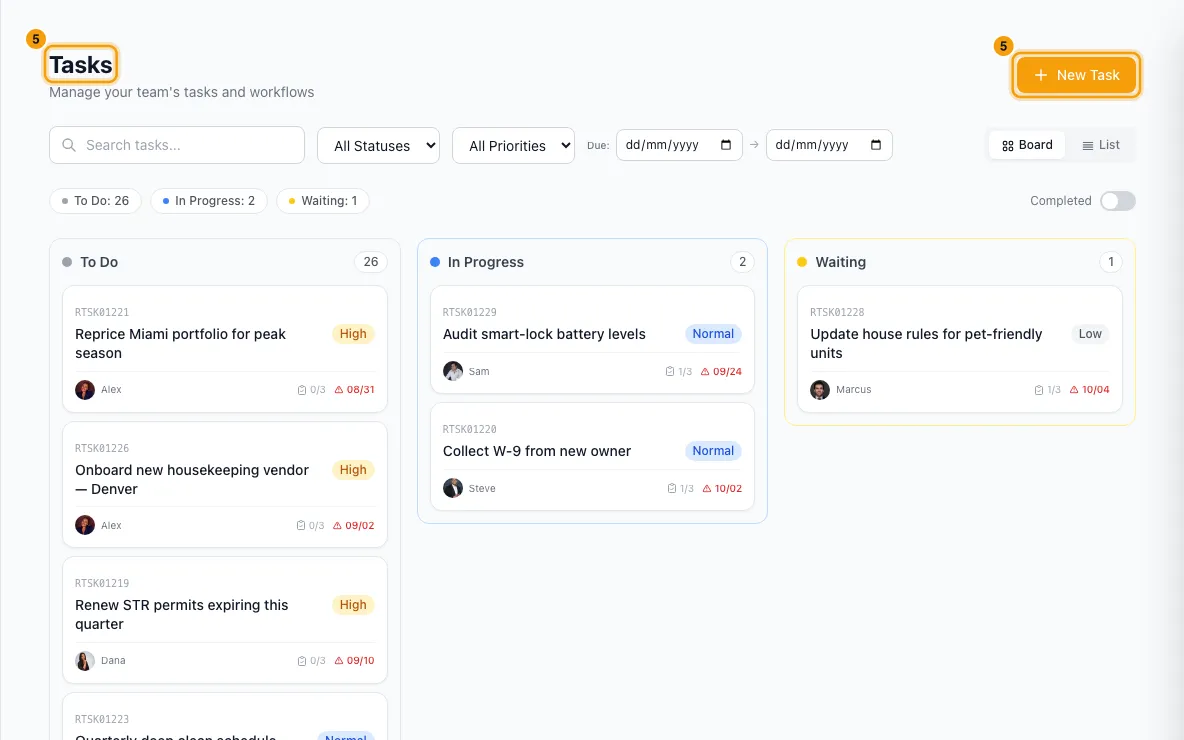Click overdue warning icon next to 09/24
The width and height of the screenshot is (1184, 740).
pyautogui.click(x=705, y=372)
